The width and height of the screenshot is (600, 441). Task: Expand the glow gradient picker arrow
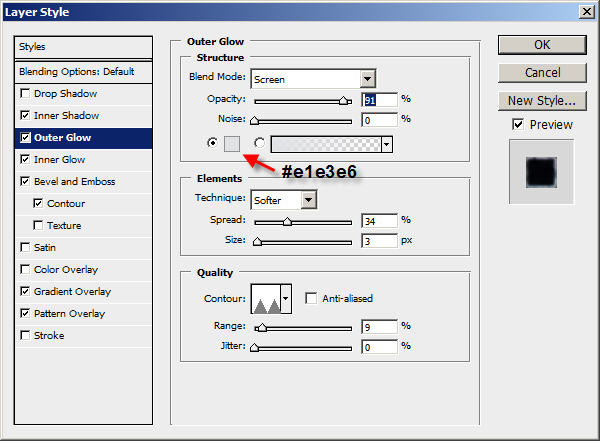386,145
